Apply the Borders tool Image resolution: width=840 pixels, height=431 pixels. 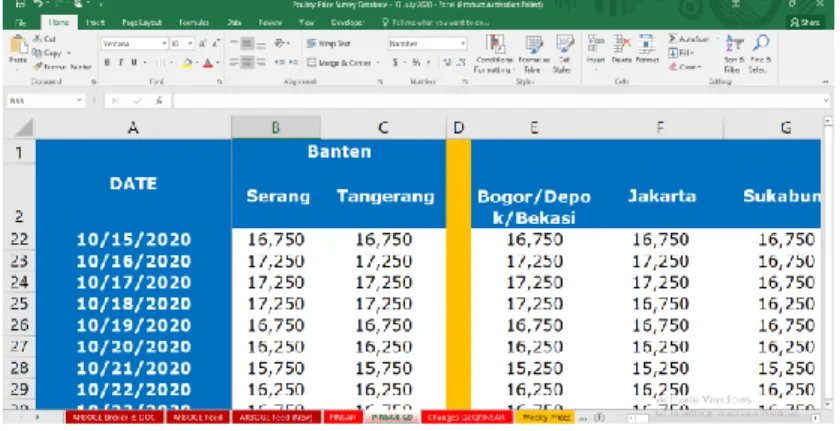point(160,63)
